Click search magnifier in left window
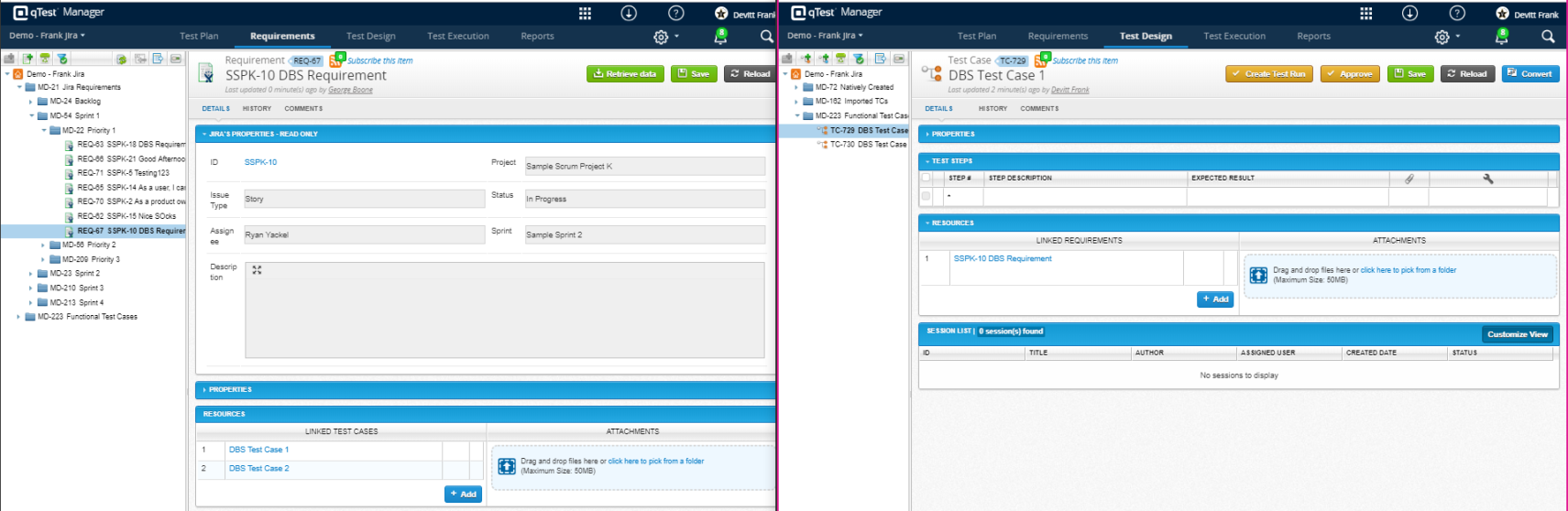This screenshot has height=511, width=1568. pyautogui.click(x=766, y=37)
